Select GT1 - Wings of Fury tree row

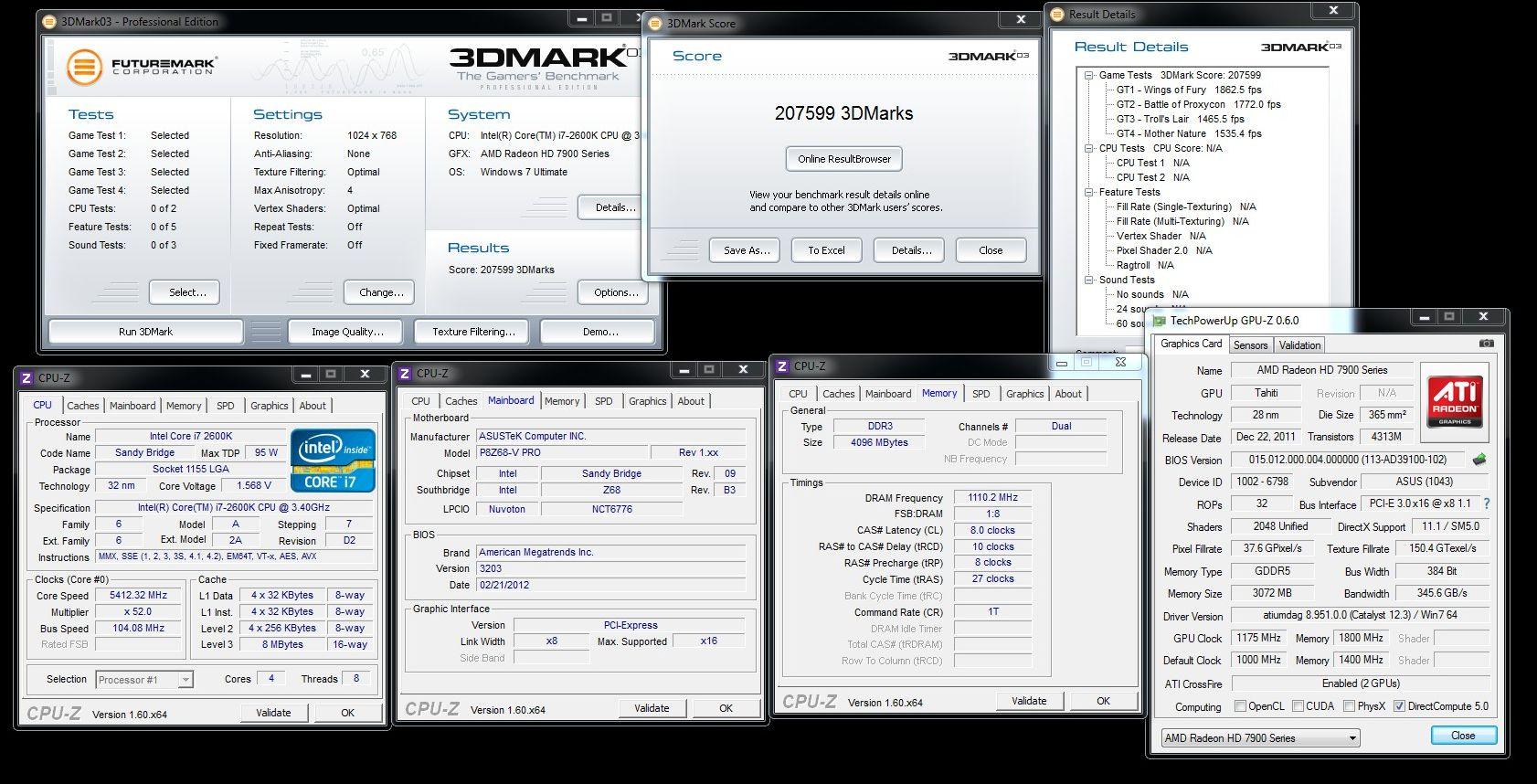pos(1189,90)
